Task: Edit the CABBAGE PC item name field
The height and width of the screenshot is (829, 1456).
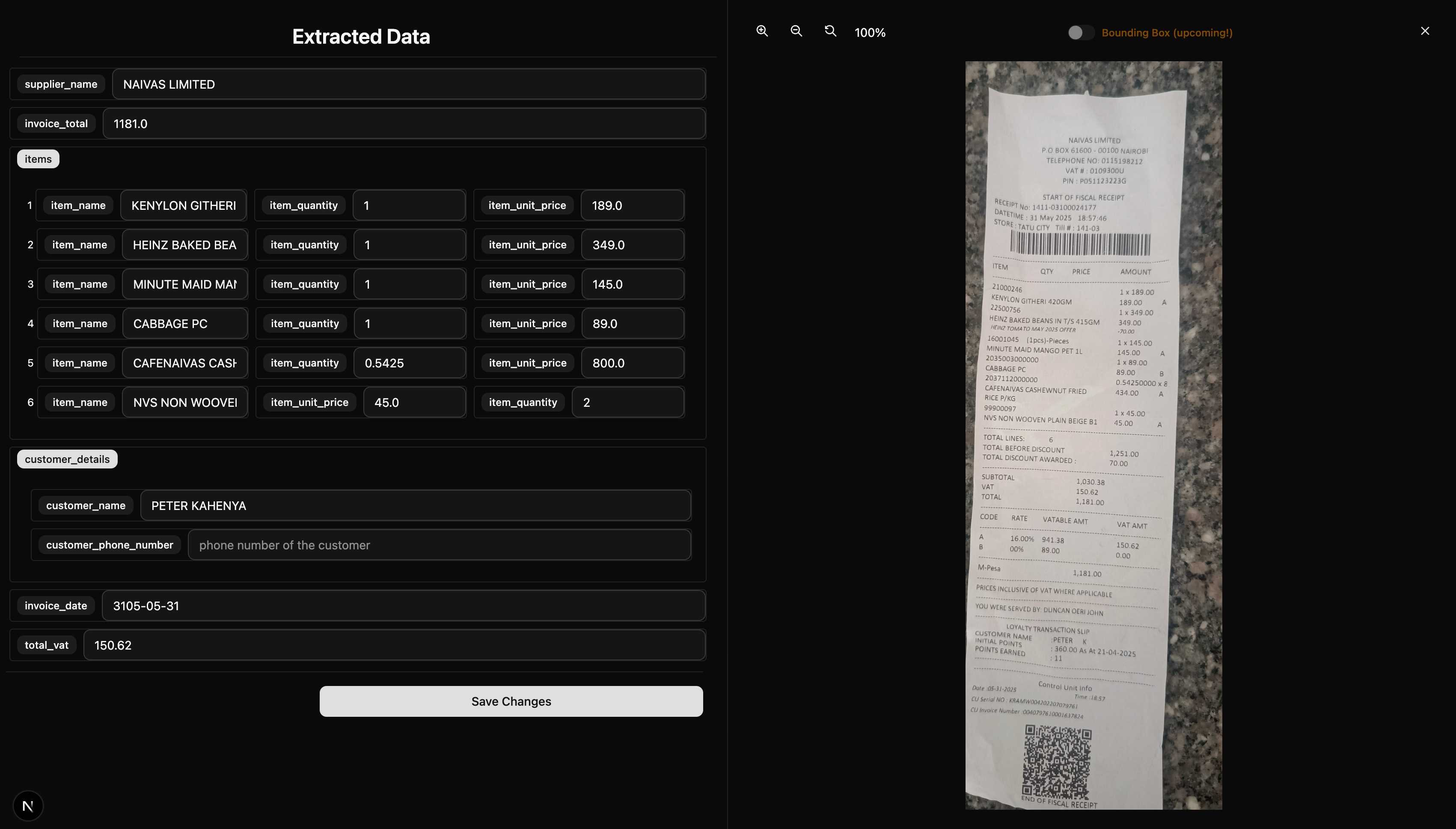Action: (x=184, y=323)
